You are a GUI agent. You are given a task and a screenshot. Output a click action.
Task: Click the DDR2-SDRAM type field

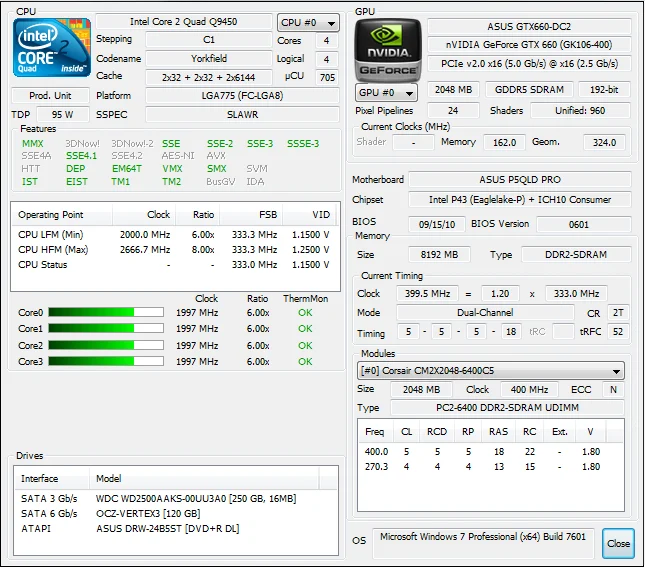tap(576, 255)
